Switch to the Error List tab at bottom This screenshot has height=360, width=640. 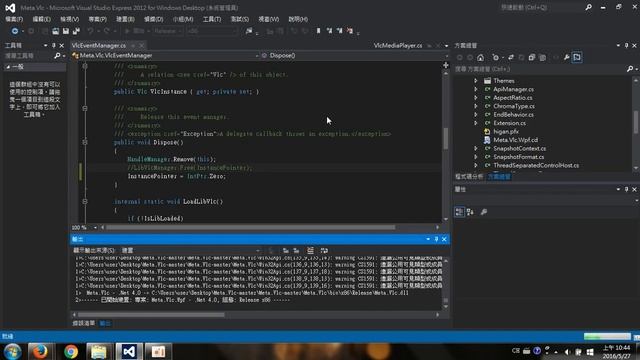click(x=84, y=323)
